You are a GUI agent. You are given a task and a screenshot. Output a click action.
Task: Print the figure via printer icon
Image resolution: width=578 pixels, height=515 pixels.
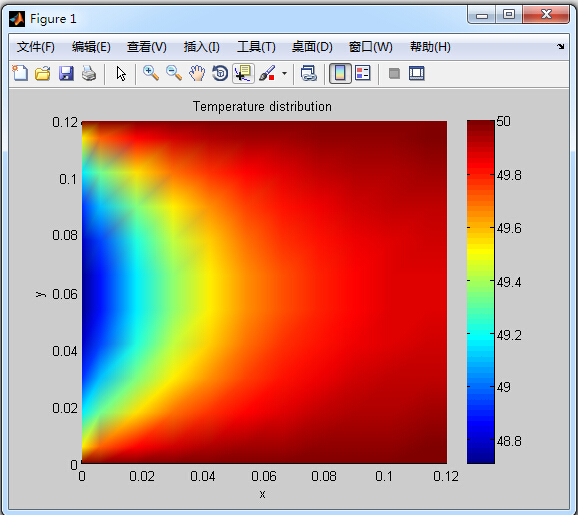coord(89,73)
